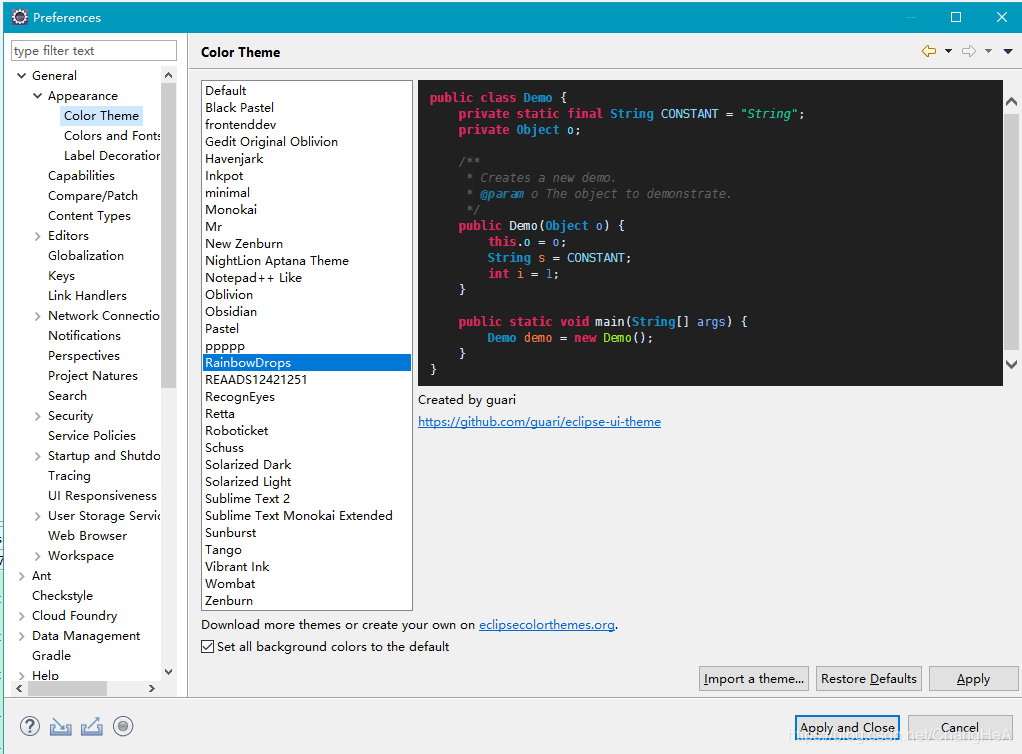Click tree horizontal scrollbar right arrow
This screenshot has width=1022, height=754.
click(x=152, y=688)
